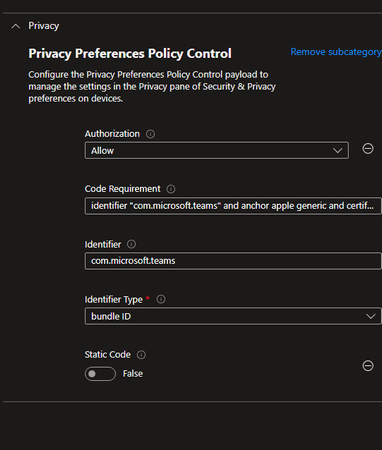
Task: Collapse the Privacy section chevron
Action: [x=16, y=26]
